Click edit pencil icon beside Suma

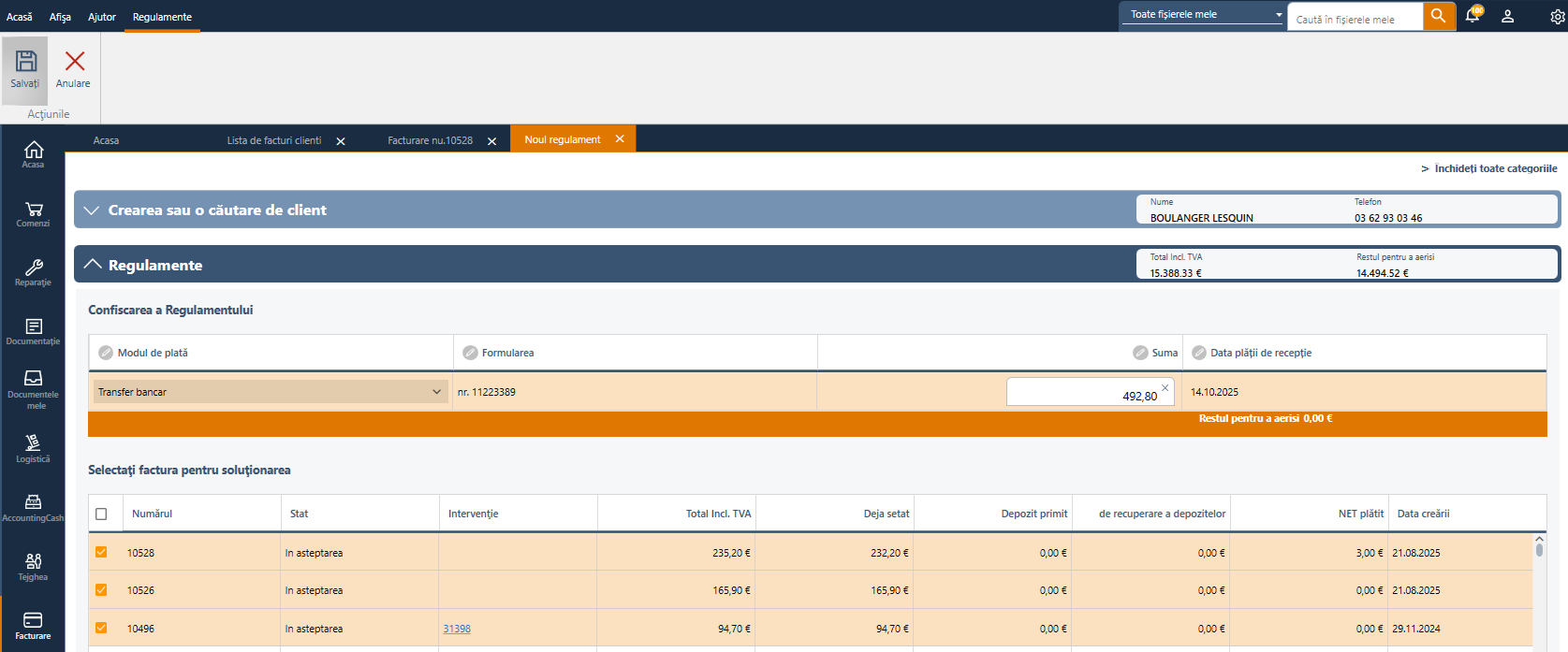click(x=1140, y=353)
